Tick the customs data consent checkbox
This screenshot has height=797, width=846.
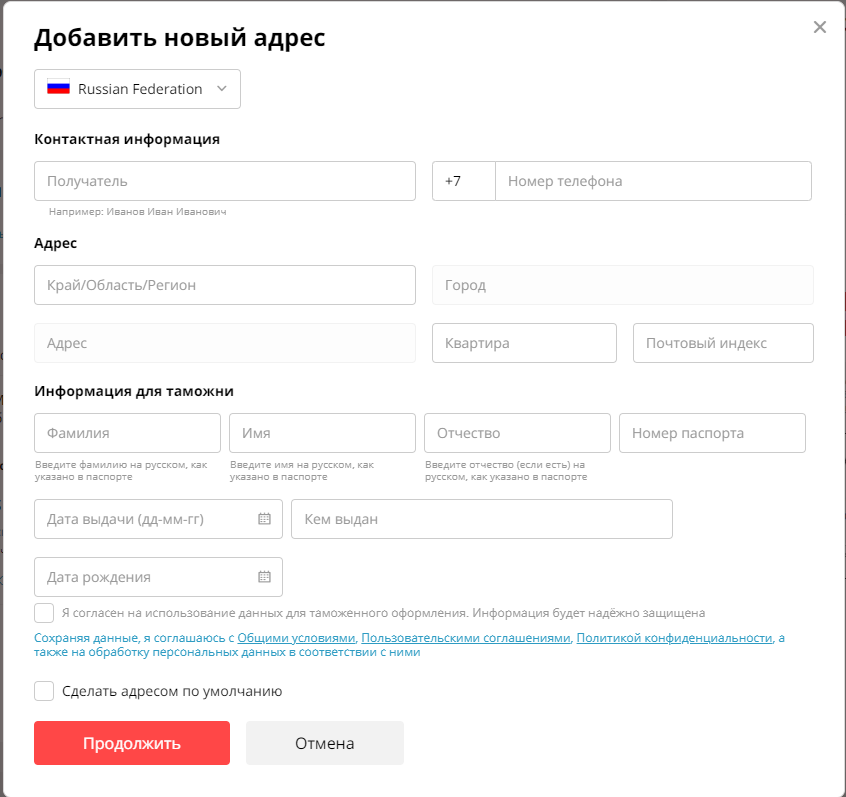tap(44, 613)
